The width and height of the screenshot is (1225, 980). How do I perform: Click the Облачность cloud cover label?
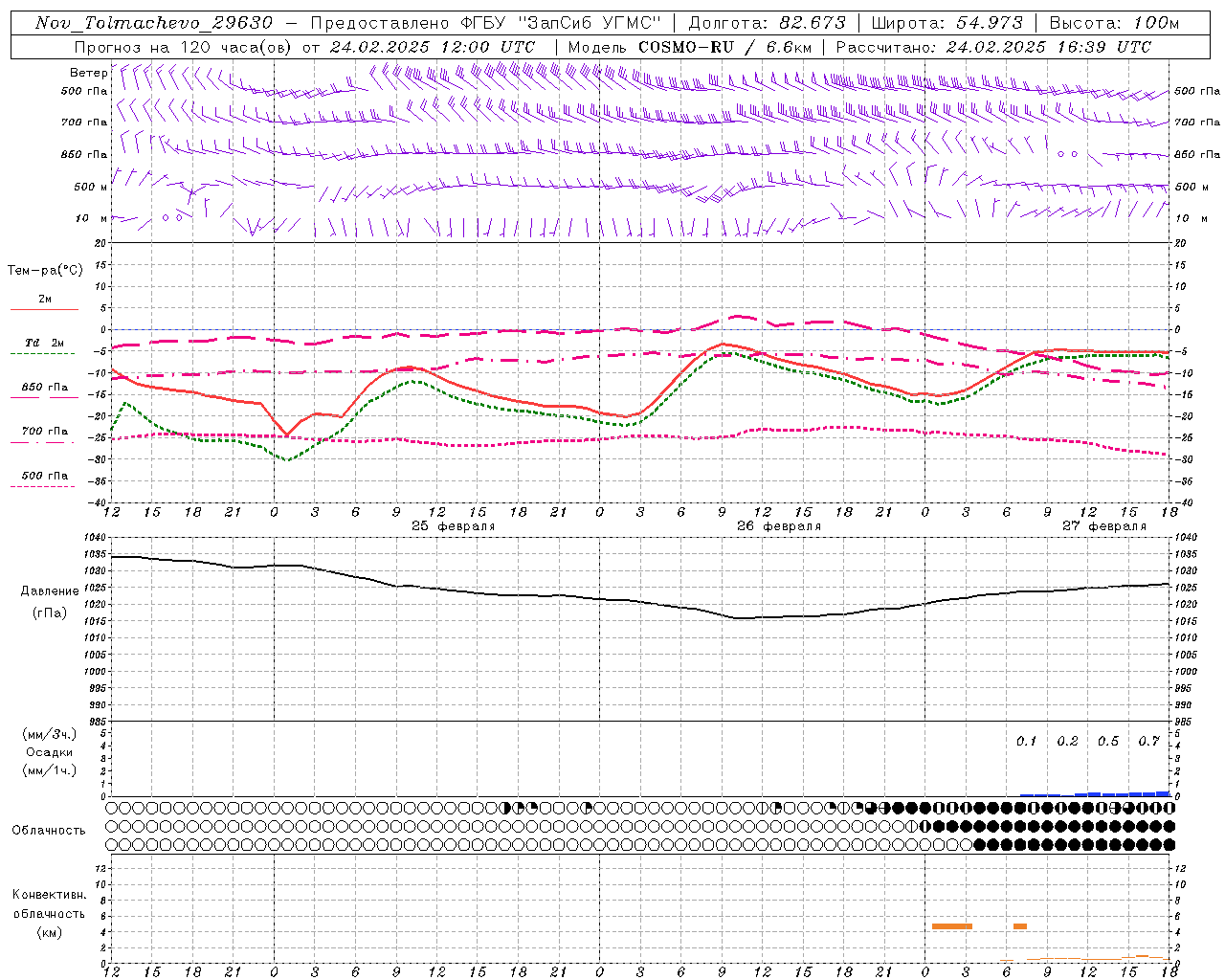point(49,830)
